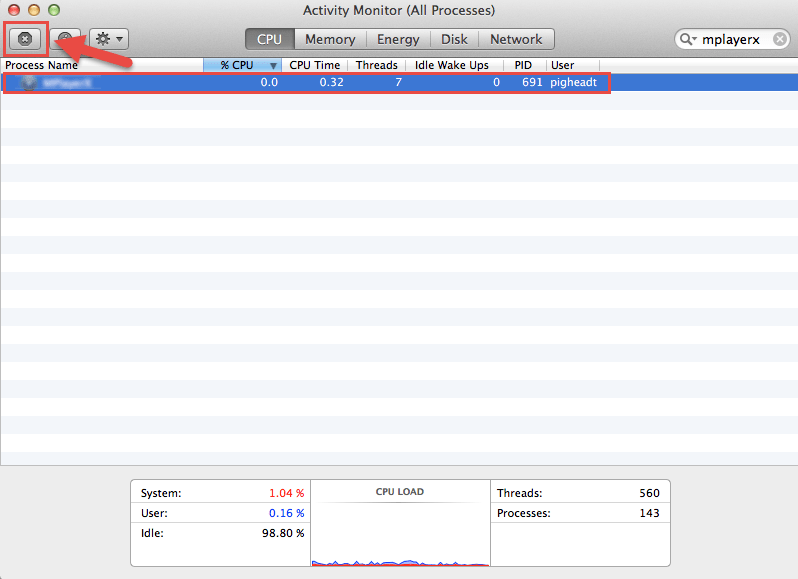Sort by Idle Wake Ups column
The width and height of the screenshot is (798, 579).
[x=451, y=65]
